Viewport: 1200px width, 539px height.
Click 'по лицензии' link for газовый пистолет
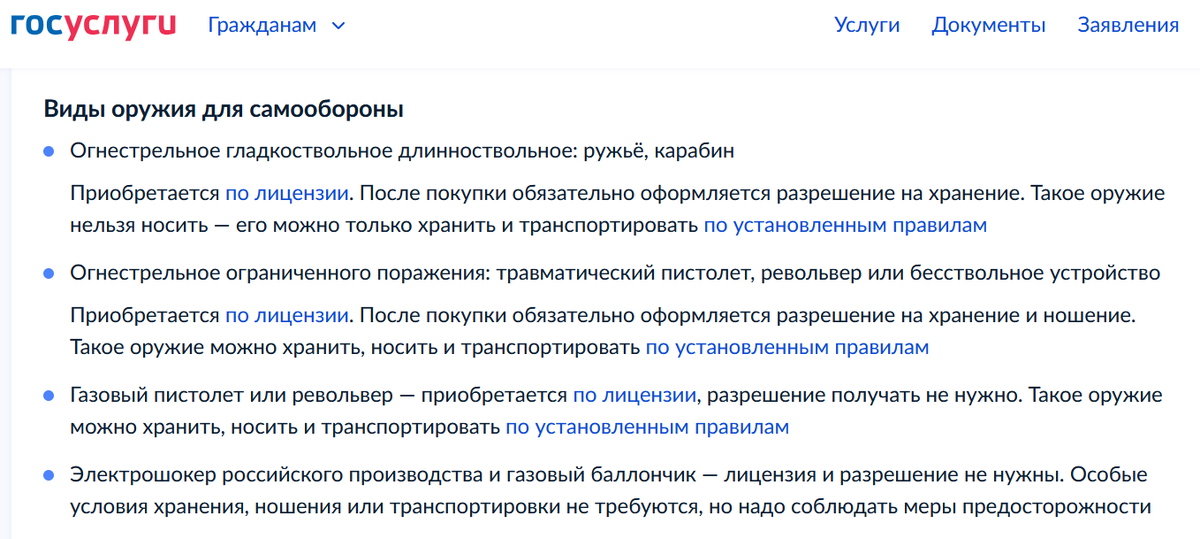pos(634,395)
